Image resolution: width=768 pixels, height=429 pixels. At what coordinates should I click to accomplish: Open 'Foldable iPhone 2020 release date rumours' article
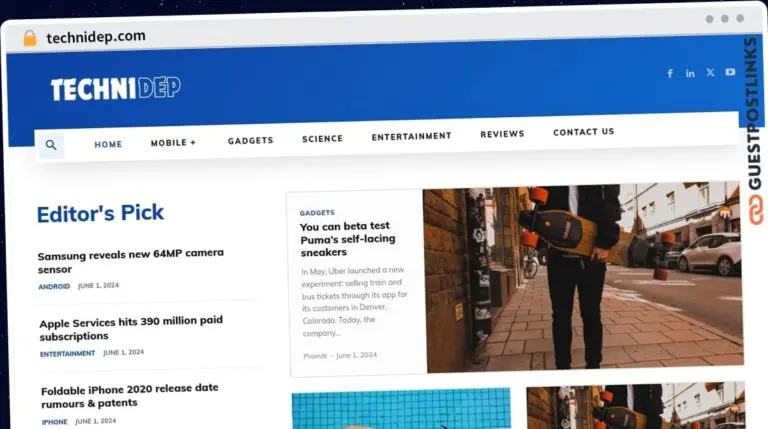[x=130, y=396]
